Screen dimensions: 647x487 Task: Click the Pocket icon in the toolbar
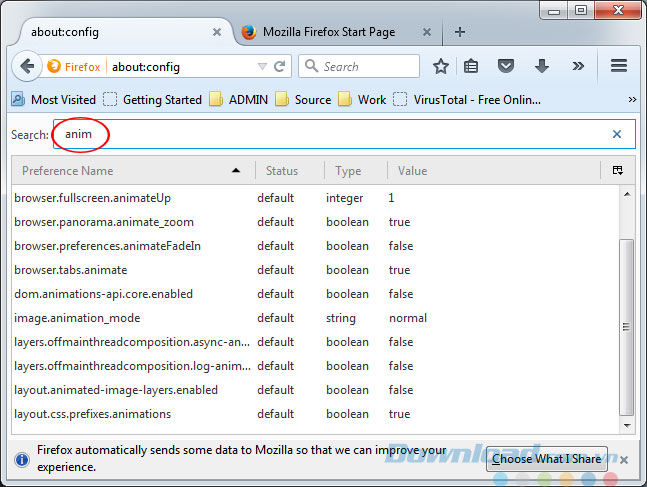pos(507,67)
